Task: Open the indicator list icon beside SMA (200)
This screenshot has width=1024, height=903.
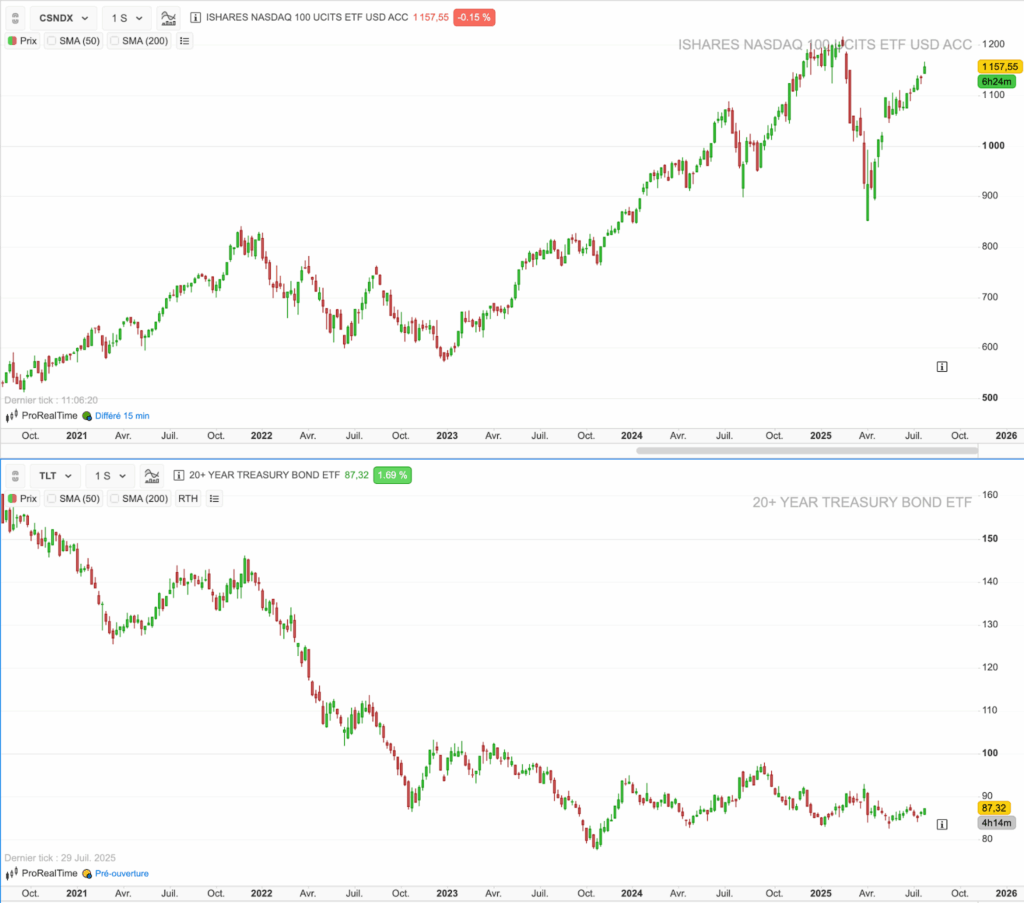Action: [x=184, y=40]
